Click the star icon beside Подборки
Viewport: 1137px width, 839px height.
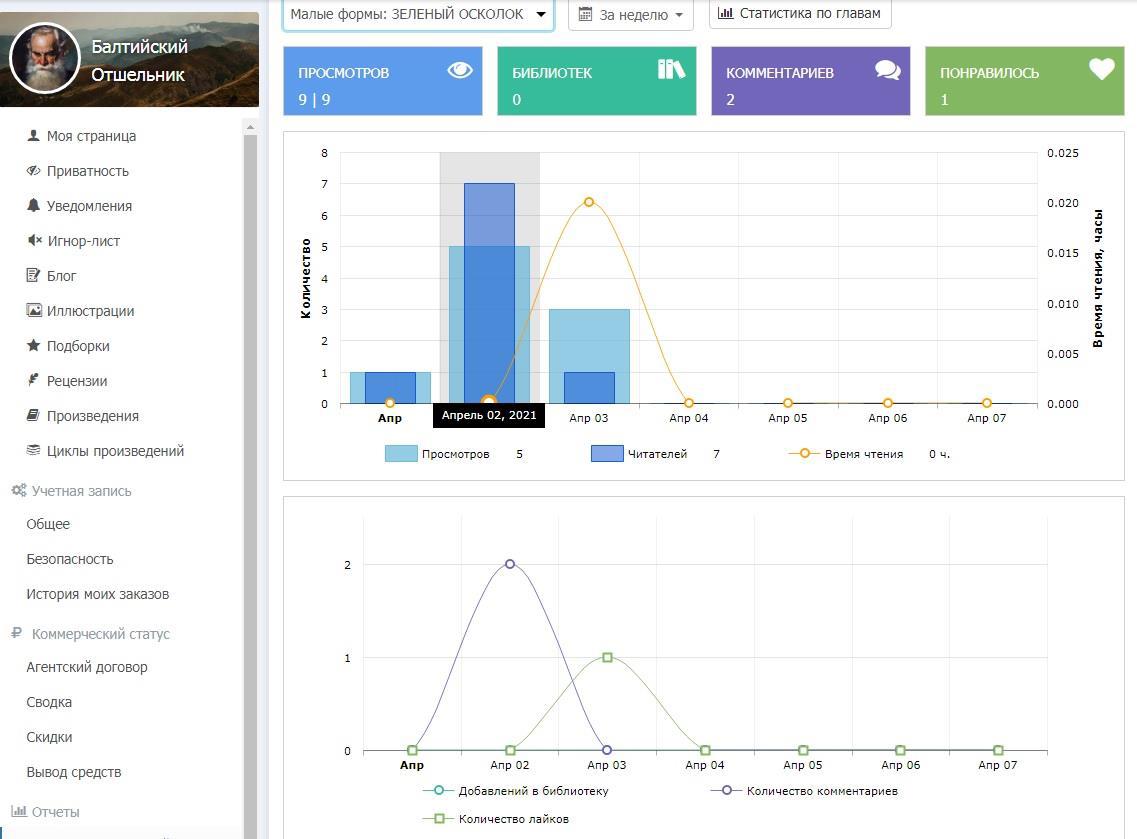pos(33,345)
